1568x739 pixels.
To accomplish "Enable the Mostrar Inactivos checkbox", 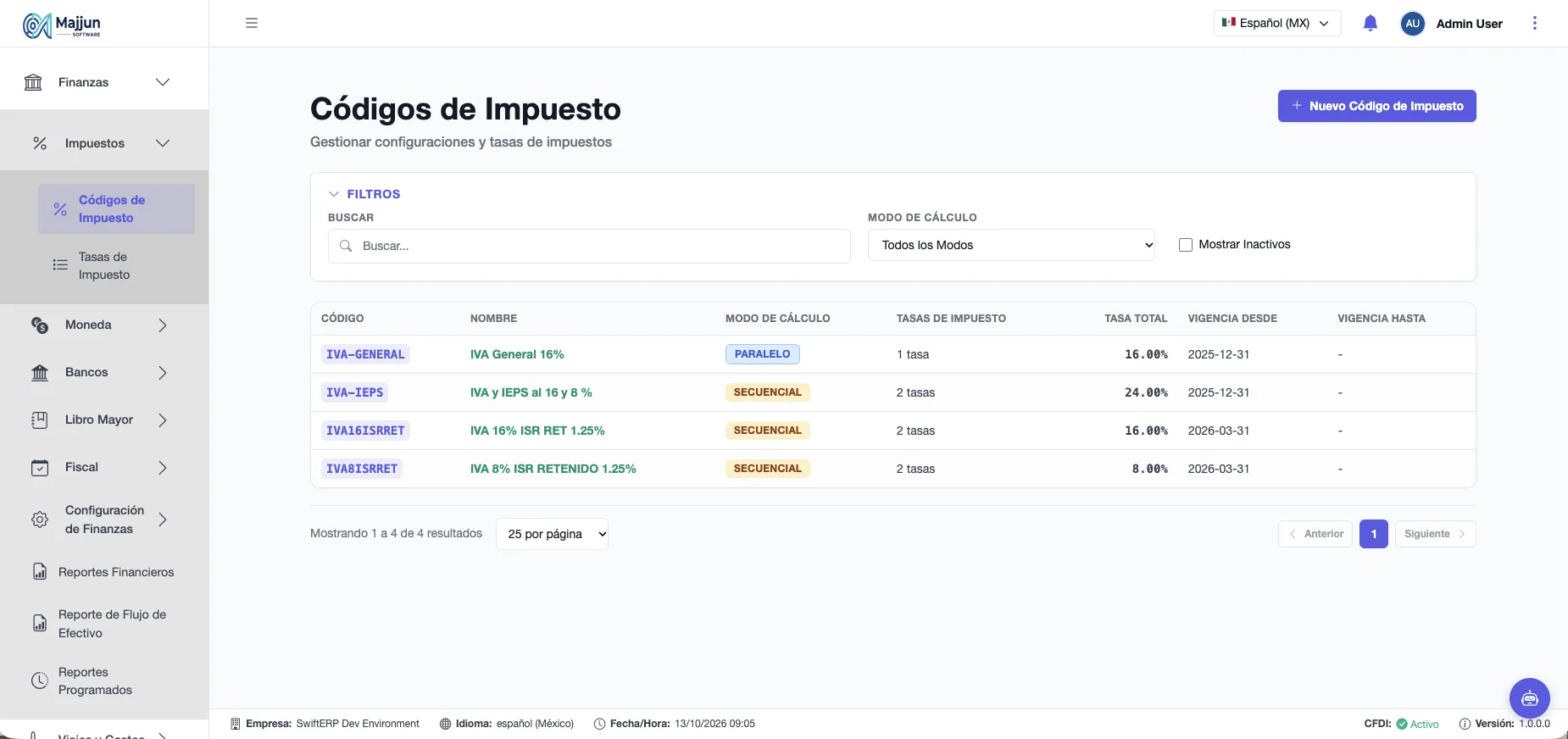I will click(x=1186, y=245).
